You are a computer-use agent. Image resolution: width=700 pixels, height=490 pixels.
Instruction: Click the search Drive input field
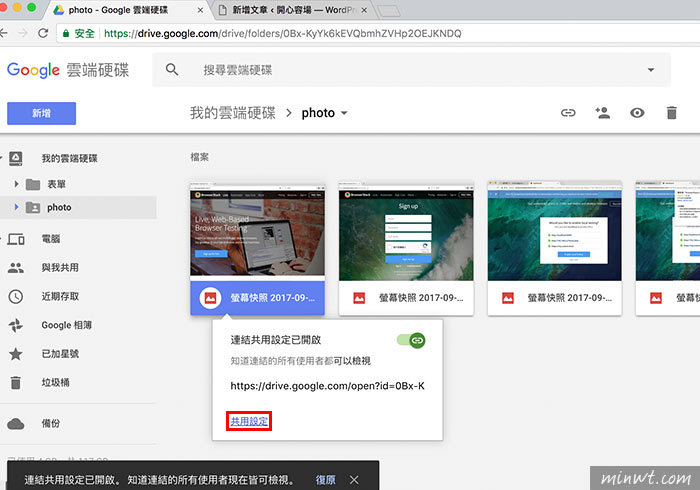tap(411, 70)
